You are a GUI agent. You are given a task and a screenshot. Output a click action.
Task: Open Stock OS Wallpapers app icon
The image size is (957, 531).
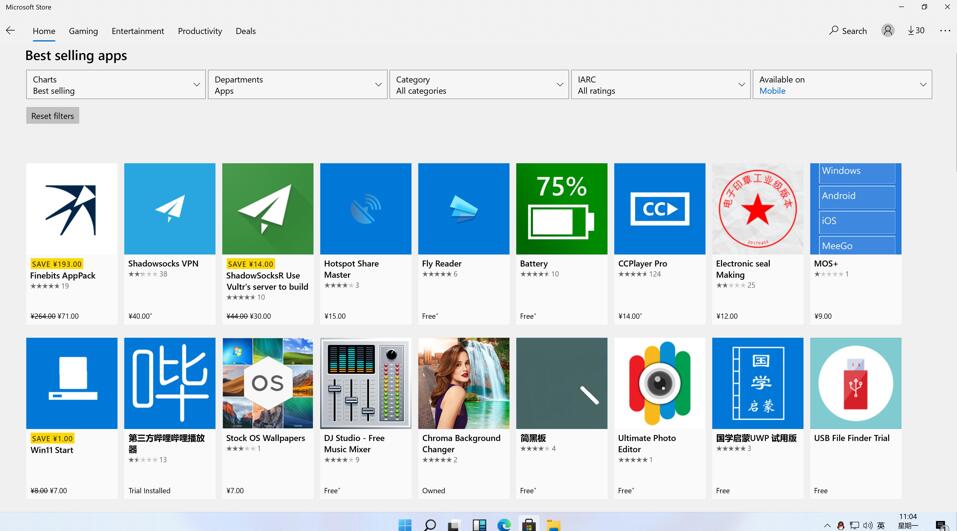click(x=268, y=383)
